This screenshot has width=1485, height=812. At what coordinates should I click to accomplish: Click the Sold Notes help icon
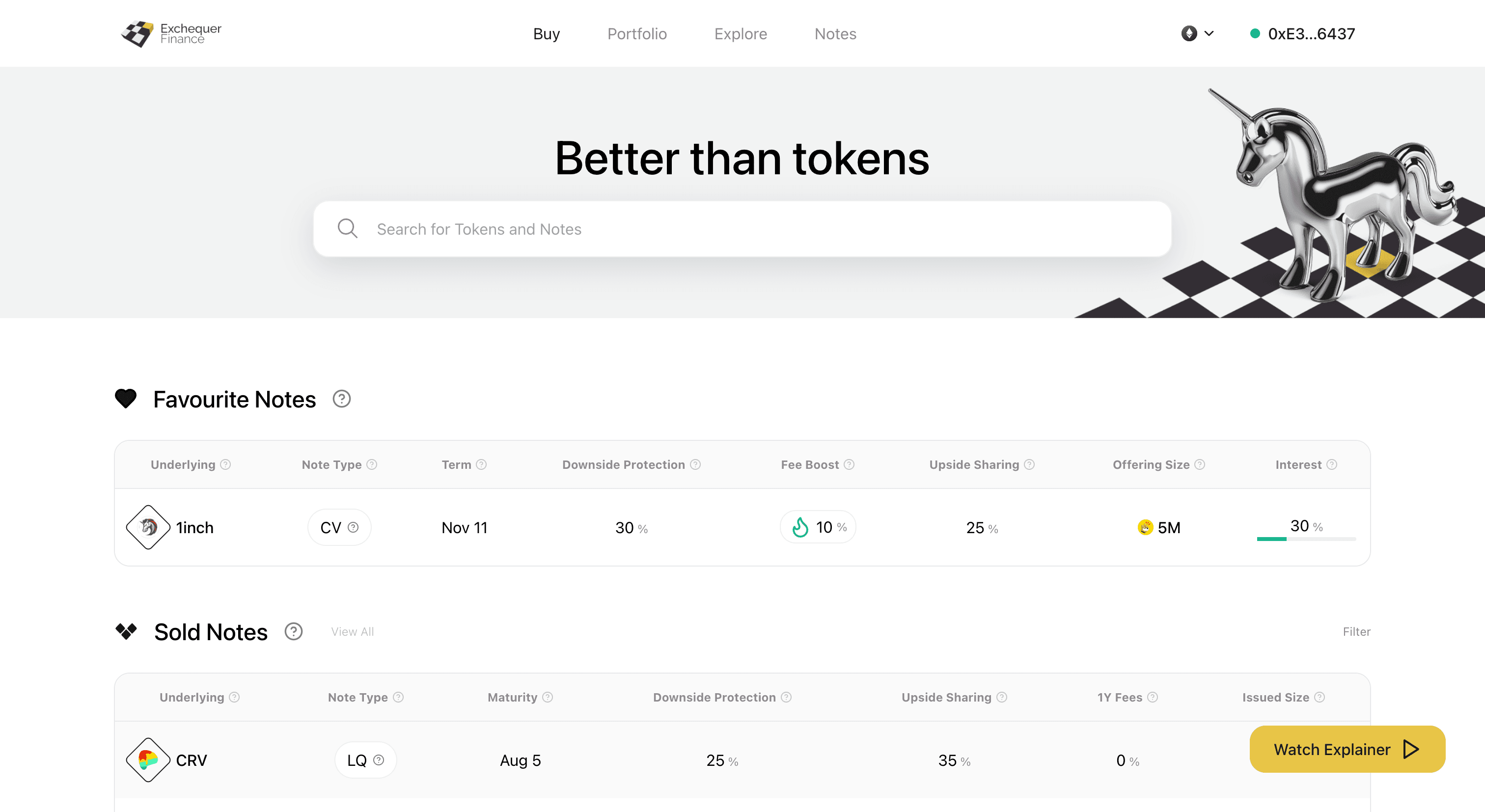click(x=294, y=632)
